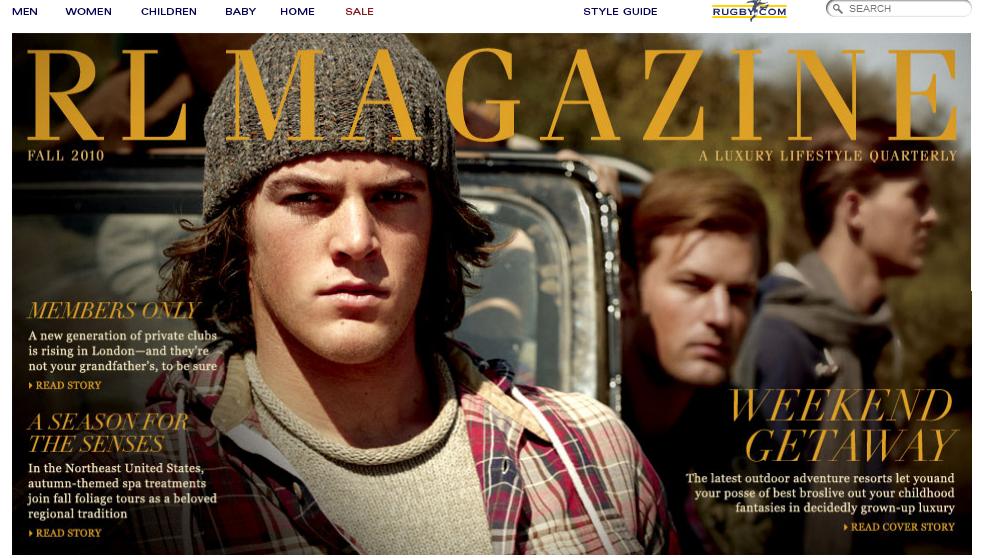Click arrow beside Season for the Senses Read Story
The image size is (981, 558).
(x=31, y=533)
